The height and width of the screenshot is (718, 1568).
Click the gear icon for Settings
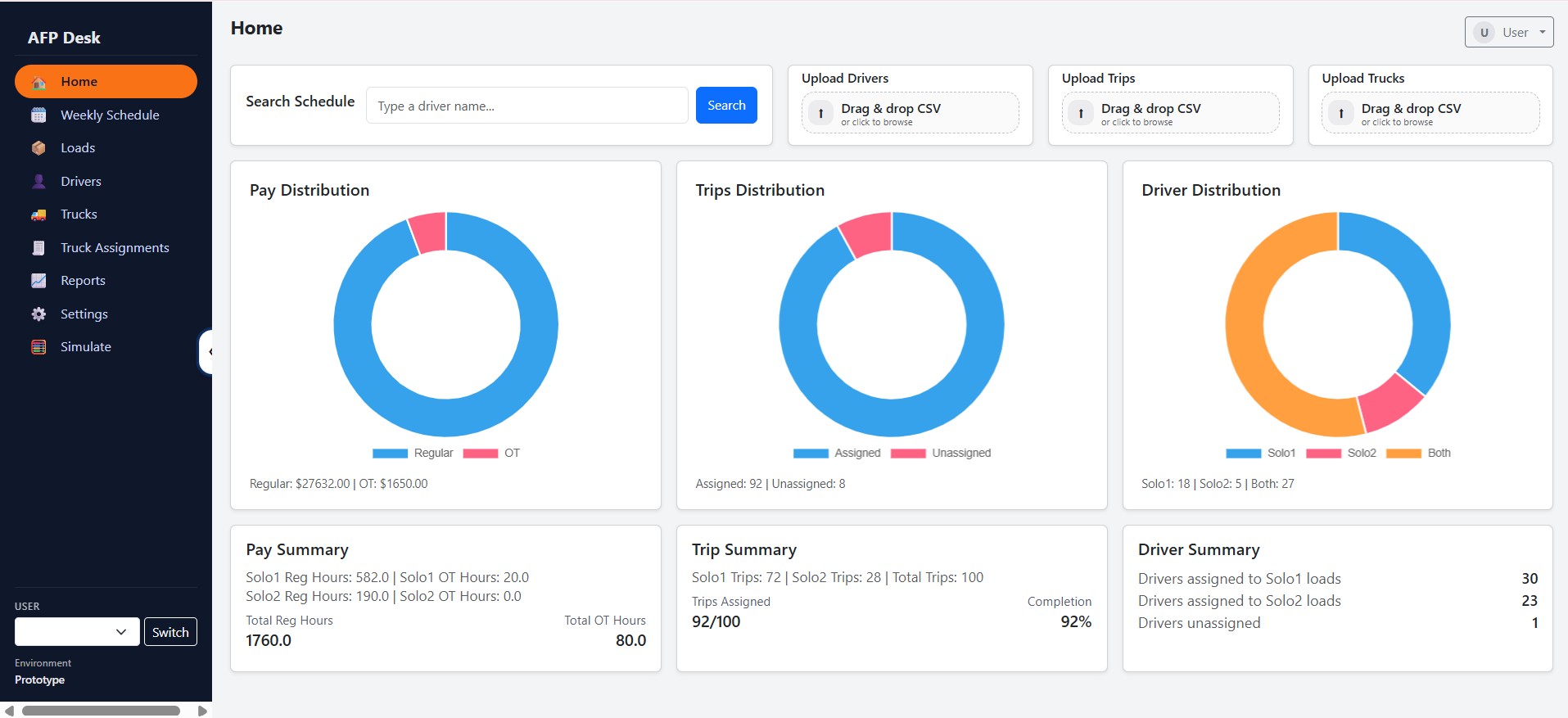click(x=38, y=314)
